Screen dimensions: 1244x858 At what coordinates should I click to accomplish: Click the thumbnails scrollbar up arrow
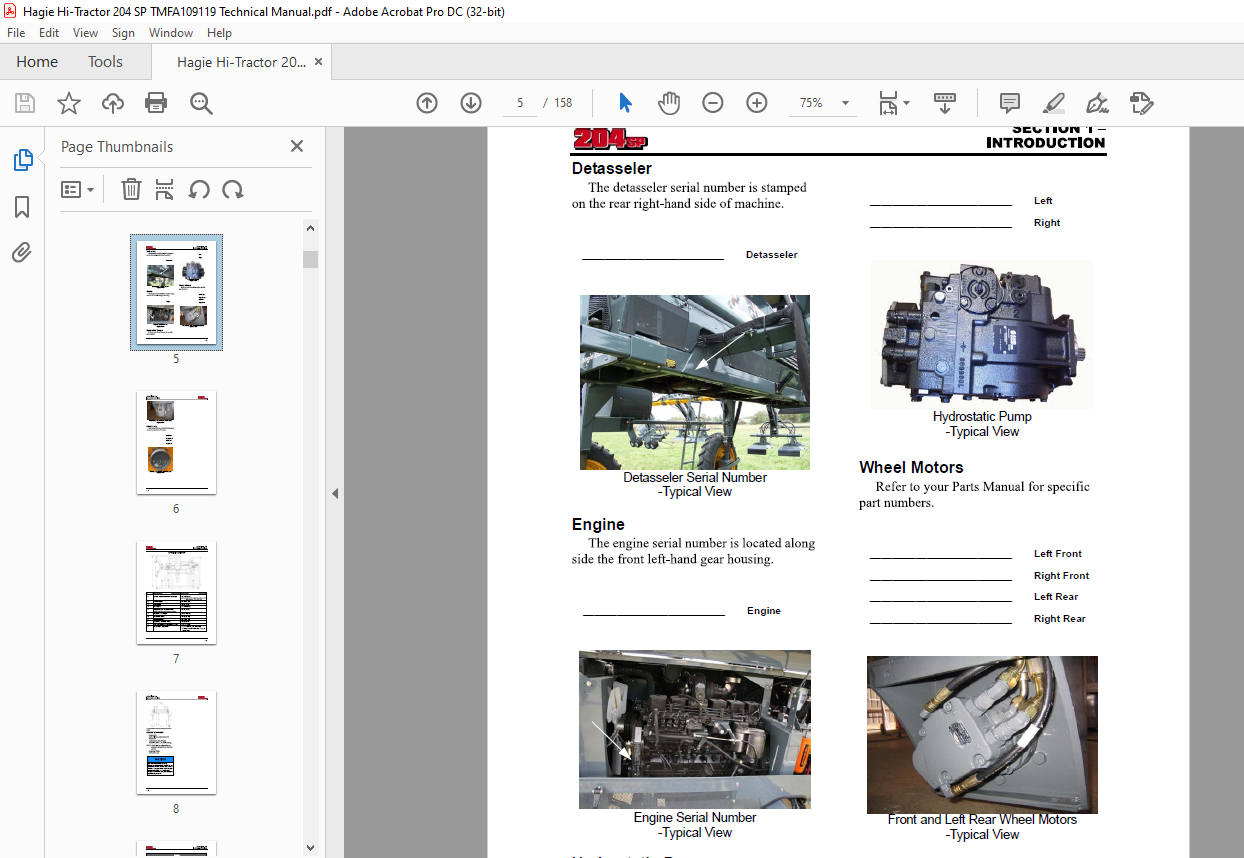[310, 228]
